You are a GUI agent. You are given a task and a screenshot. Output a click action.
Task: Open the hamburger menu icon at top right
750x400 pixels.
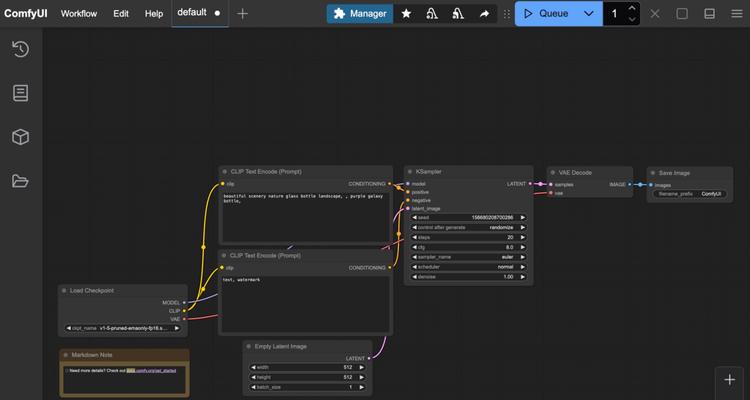737,14
